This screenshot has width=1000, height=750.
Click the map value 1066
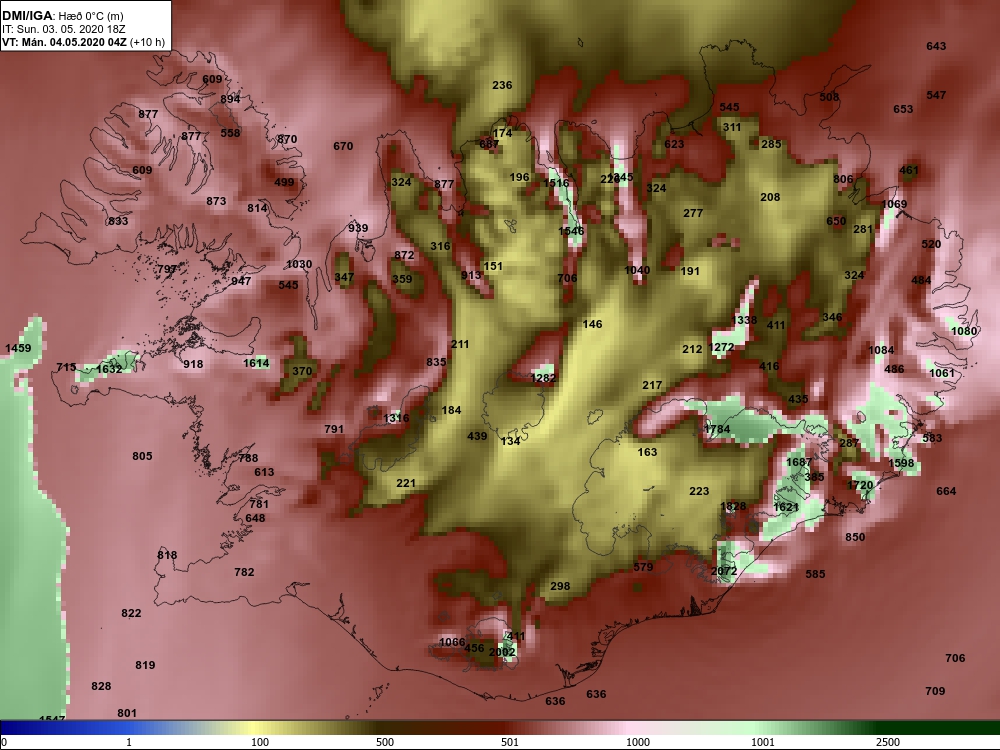tap(452, 642)
